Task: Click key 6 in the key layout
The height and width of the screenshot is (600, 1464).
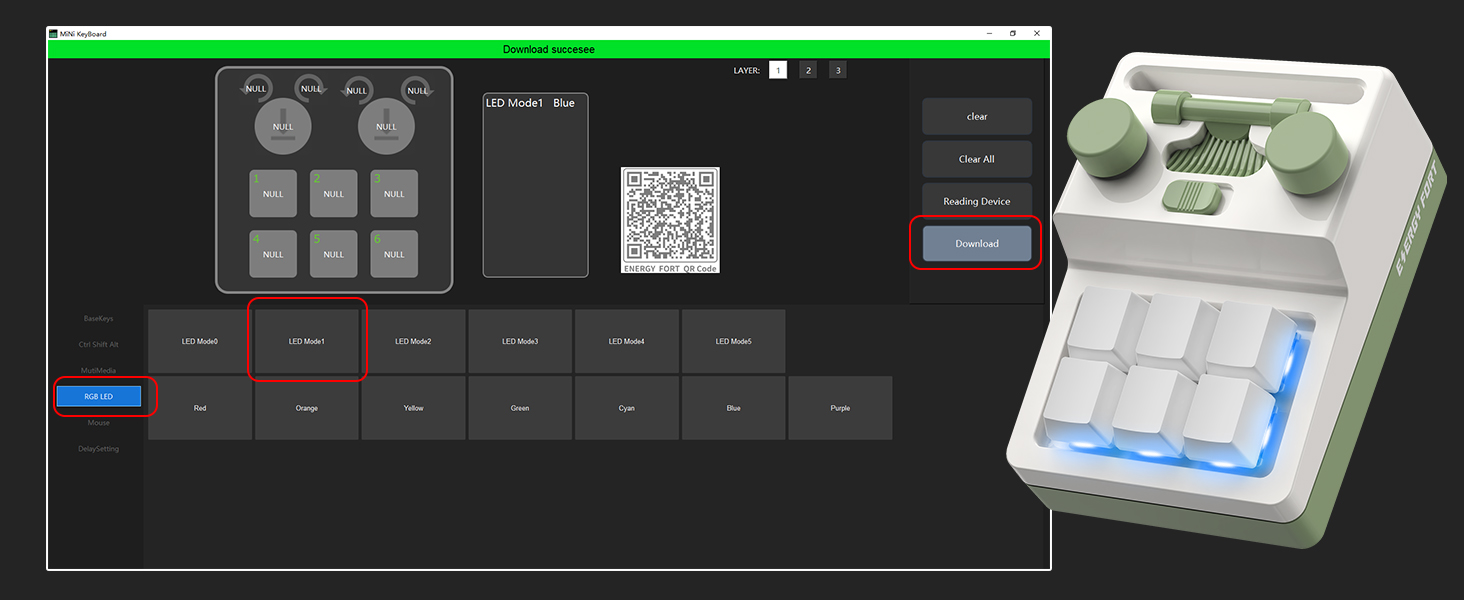Action: [393, 253]
